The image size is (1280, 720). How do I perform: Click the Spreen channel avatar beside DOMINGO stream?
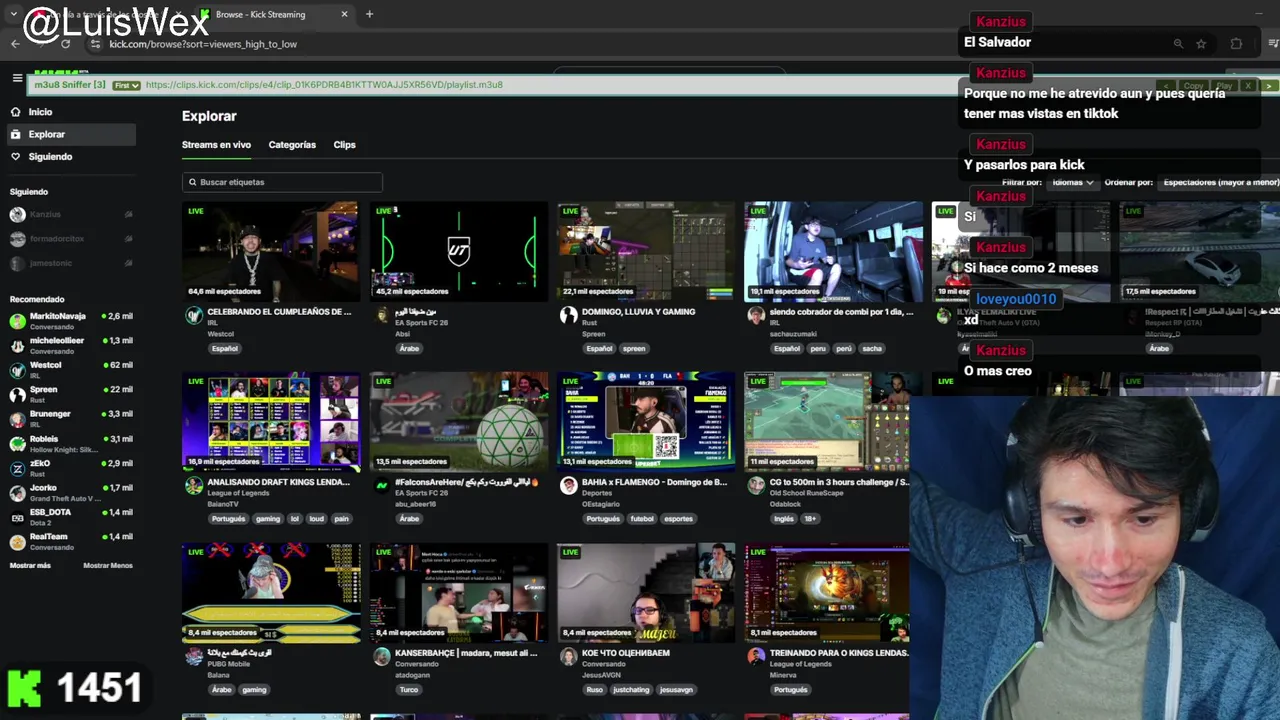[x=569, y=316]
